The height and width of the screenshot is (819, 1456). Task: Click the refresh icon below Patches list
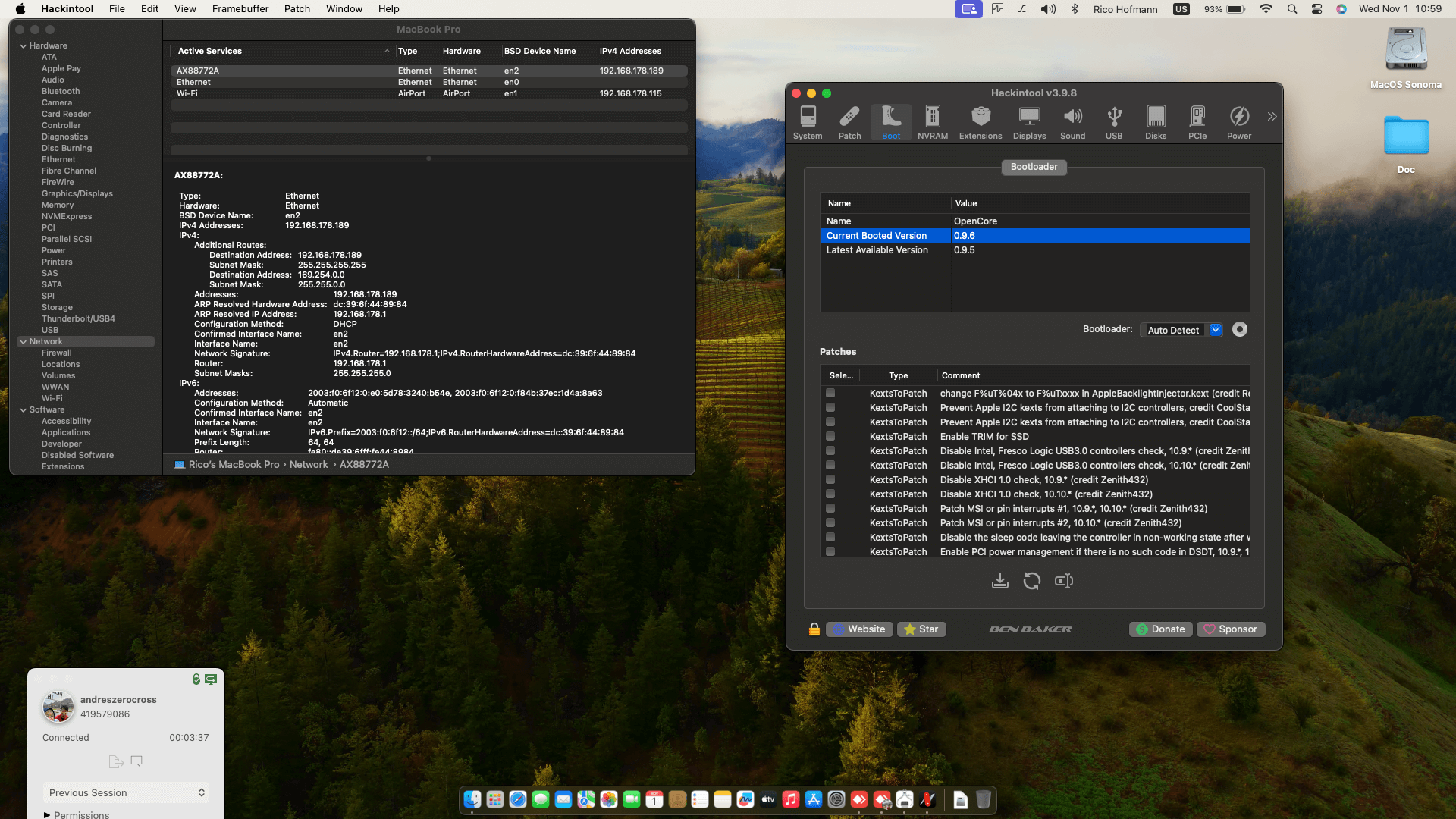1032,581
